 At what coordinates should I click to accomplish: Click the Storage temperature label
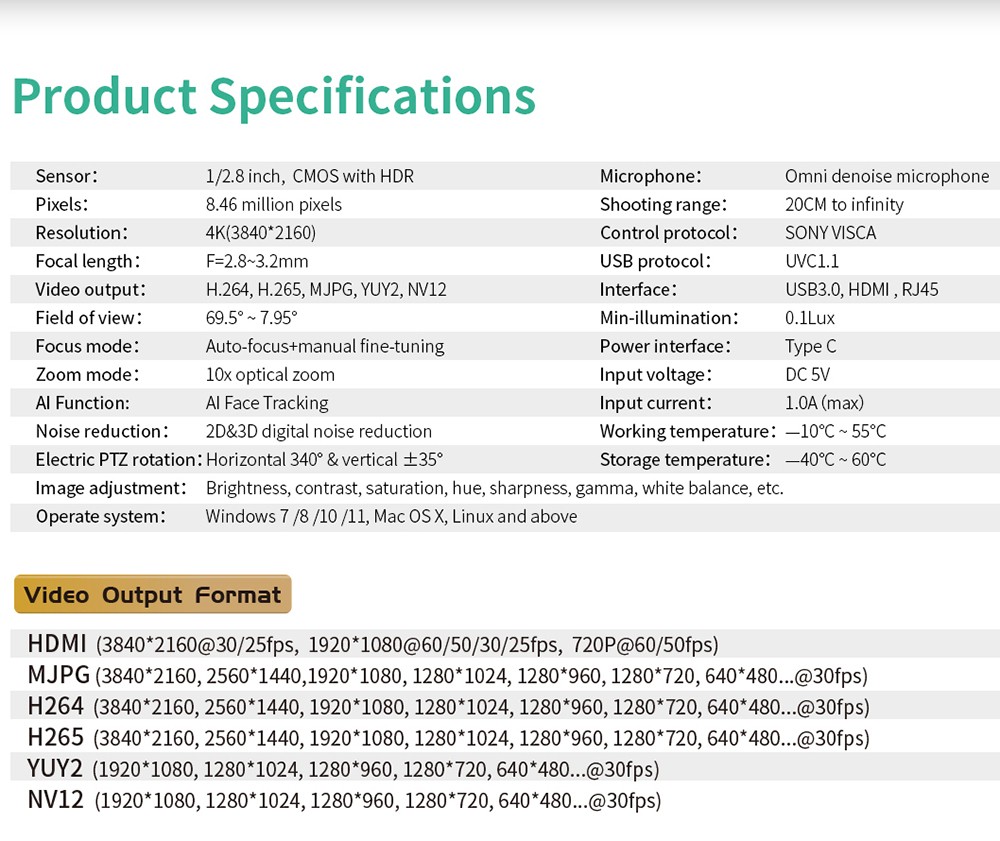coord(685,460)
